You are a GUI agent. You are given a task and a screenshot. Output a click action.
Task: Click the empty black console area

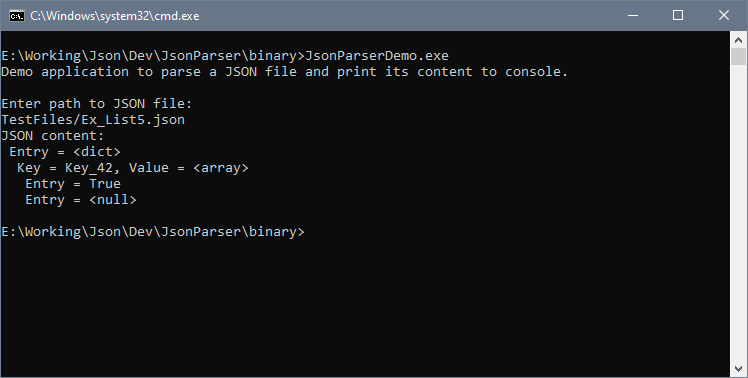365,305
